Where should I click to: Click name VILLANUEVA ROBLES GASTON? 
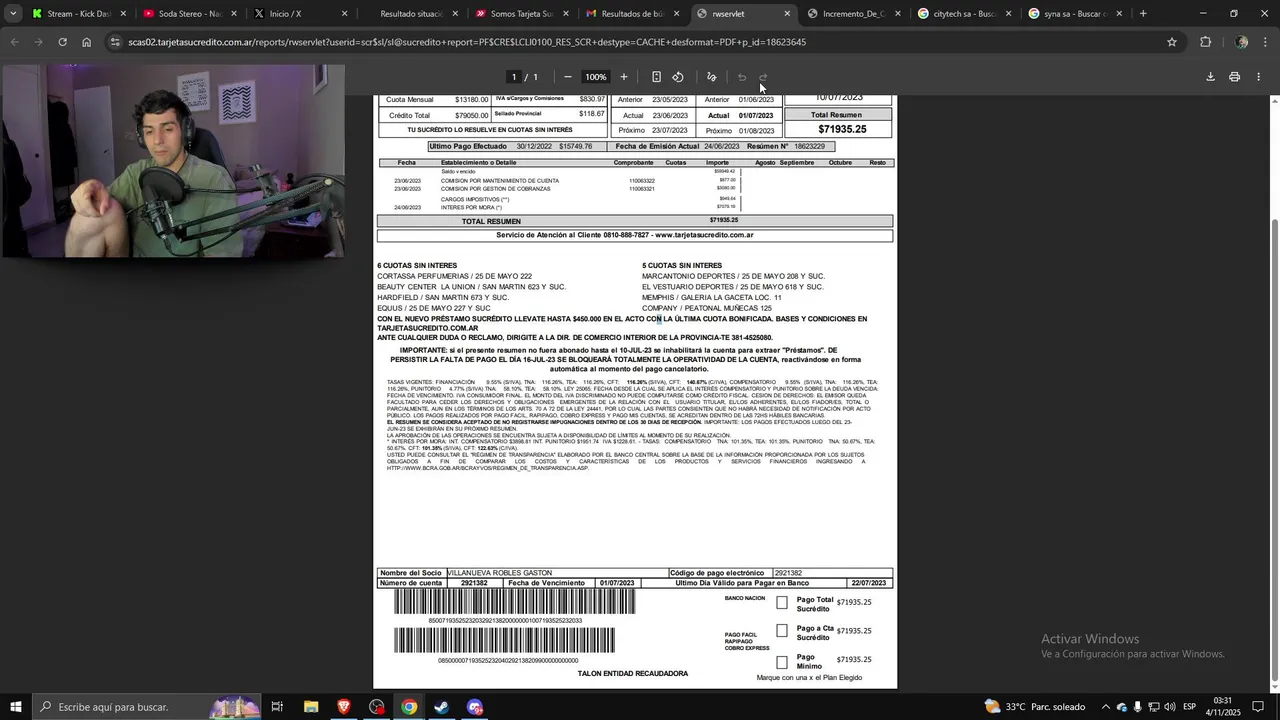coord(500,573)
